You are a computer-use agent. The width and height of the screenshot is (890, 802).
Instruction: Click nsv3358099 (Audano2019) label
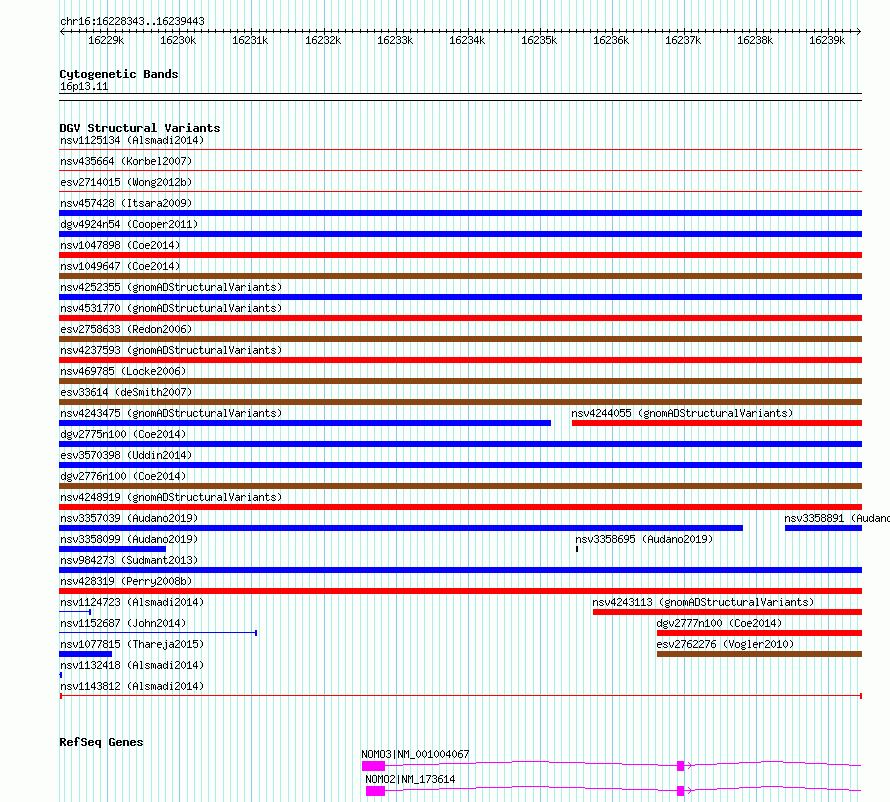pyautogui.click(x=129, y=539)
